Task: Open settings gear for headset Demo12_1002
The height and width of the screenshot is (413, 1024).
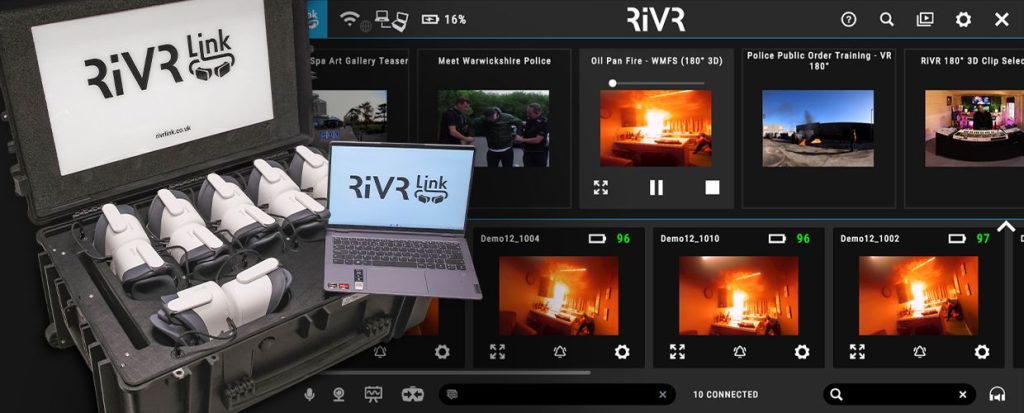Action: pos(982,352)
